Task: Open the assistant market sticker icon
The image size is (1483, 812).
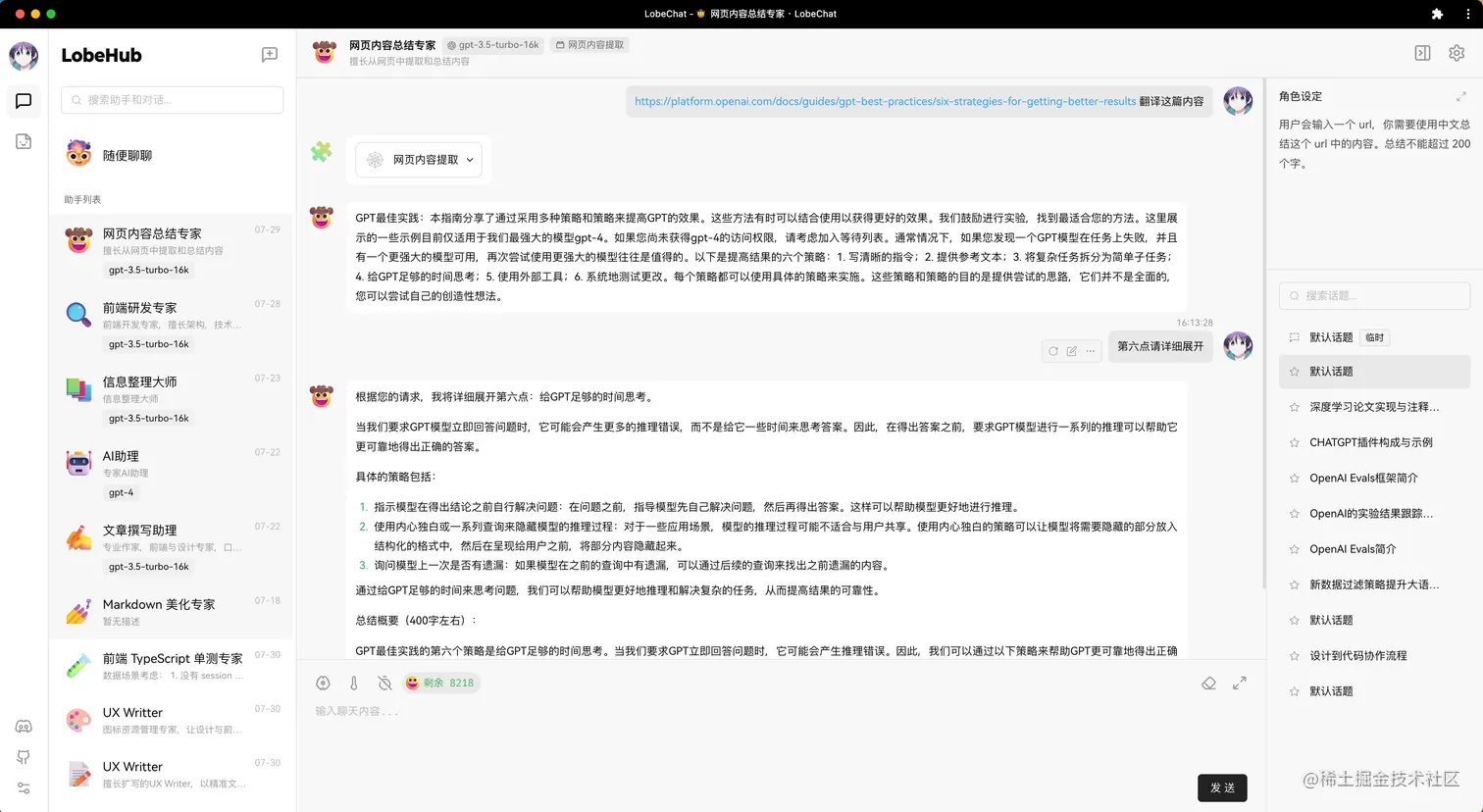Action: 24,142
